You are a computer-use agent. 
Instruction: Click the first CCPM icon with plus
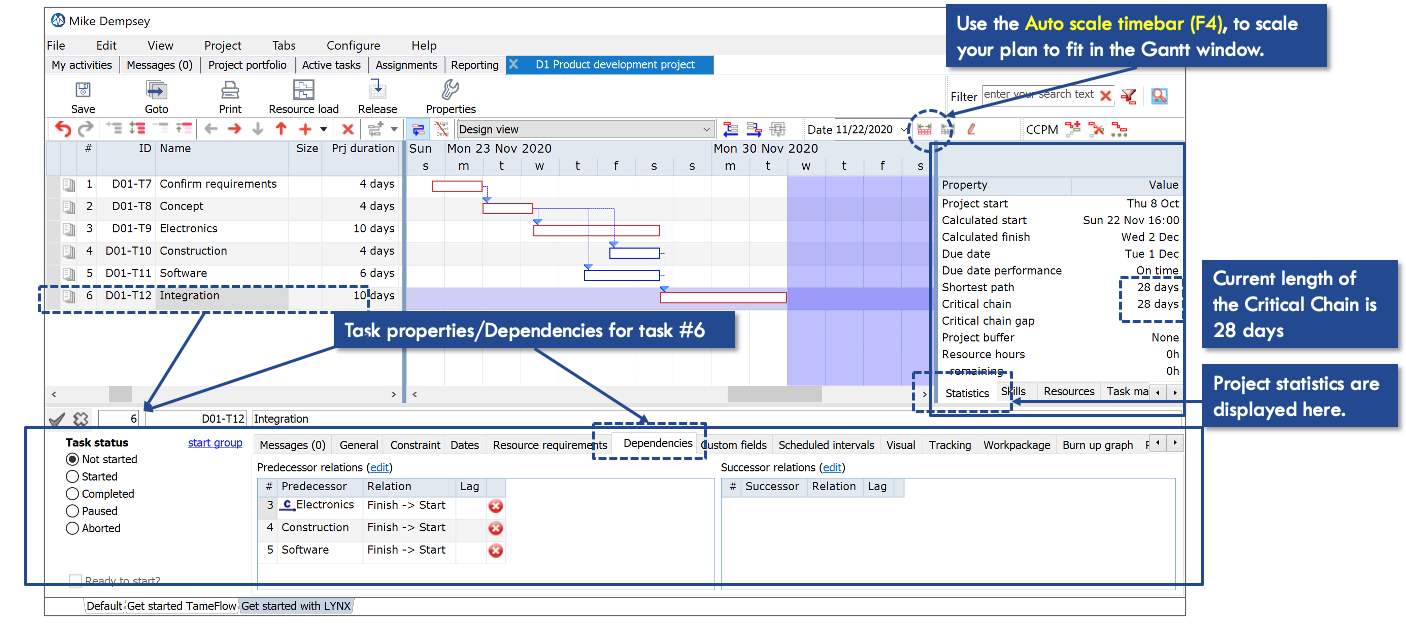coord(1073,129)
